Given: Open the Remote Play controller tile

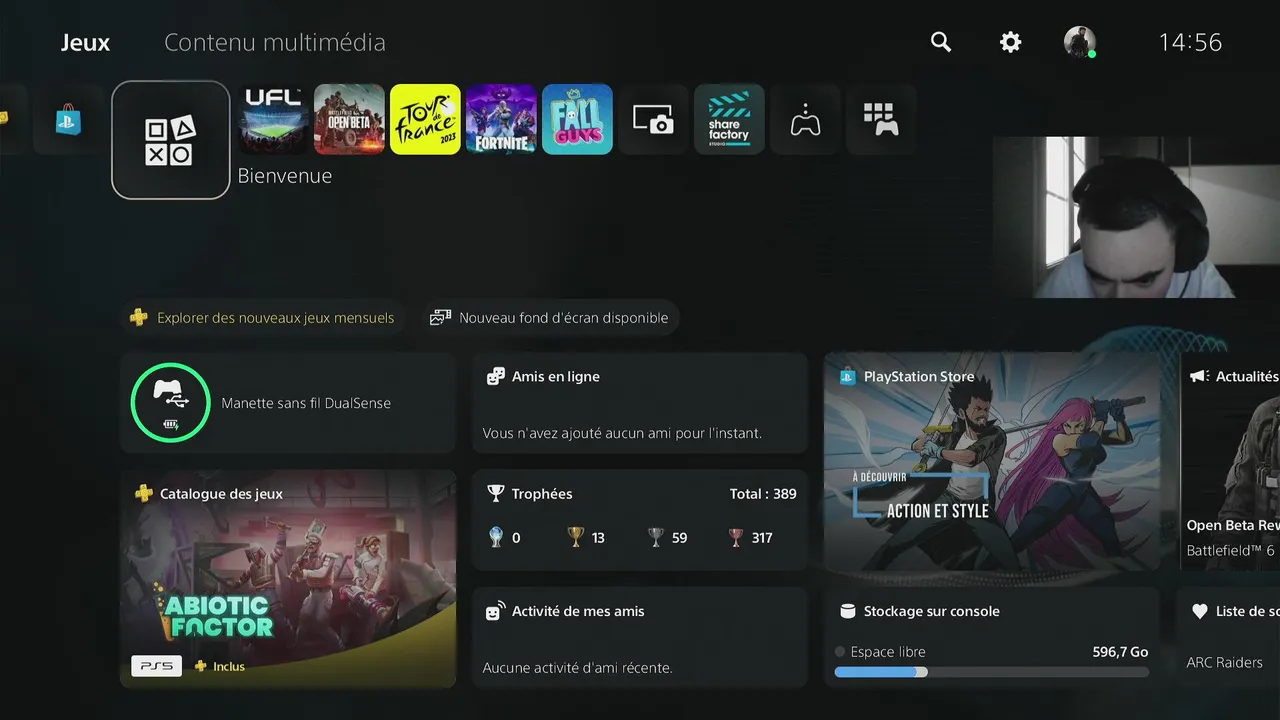Looking at the screenshot, I should pos(805,119).
